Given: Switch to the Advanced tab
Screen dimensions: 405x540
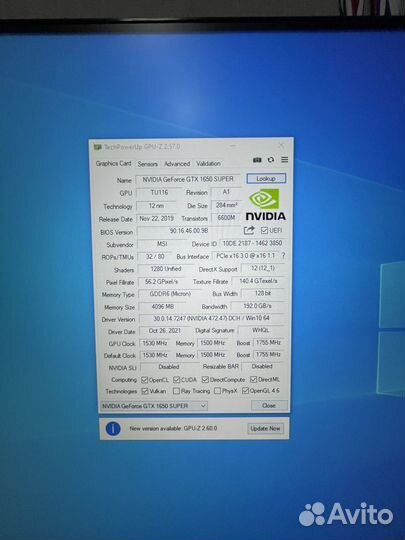Looking at the screenshot, I should pyautogui.click(x=177, y=164).
